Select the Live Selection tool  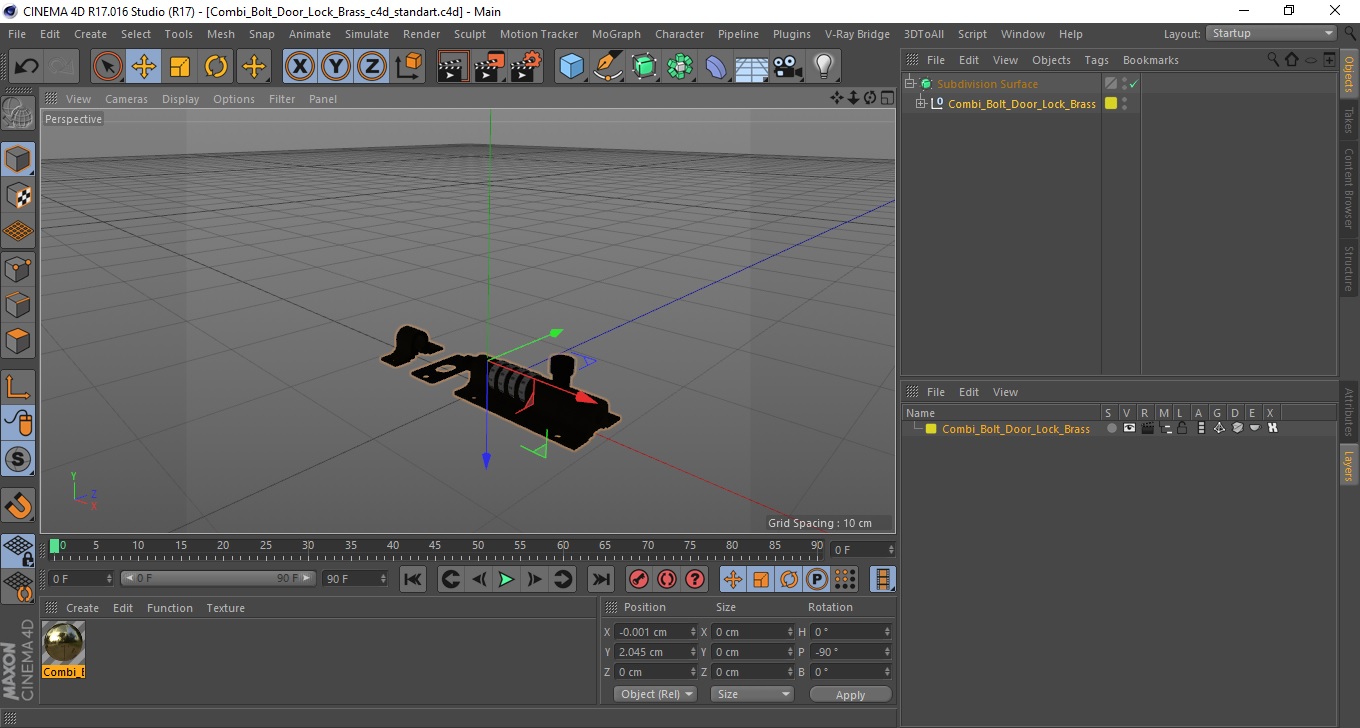[x=108, y=67]
